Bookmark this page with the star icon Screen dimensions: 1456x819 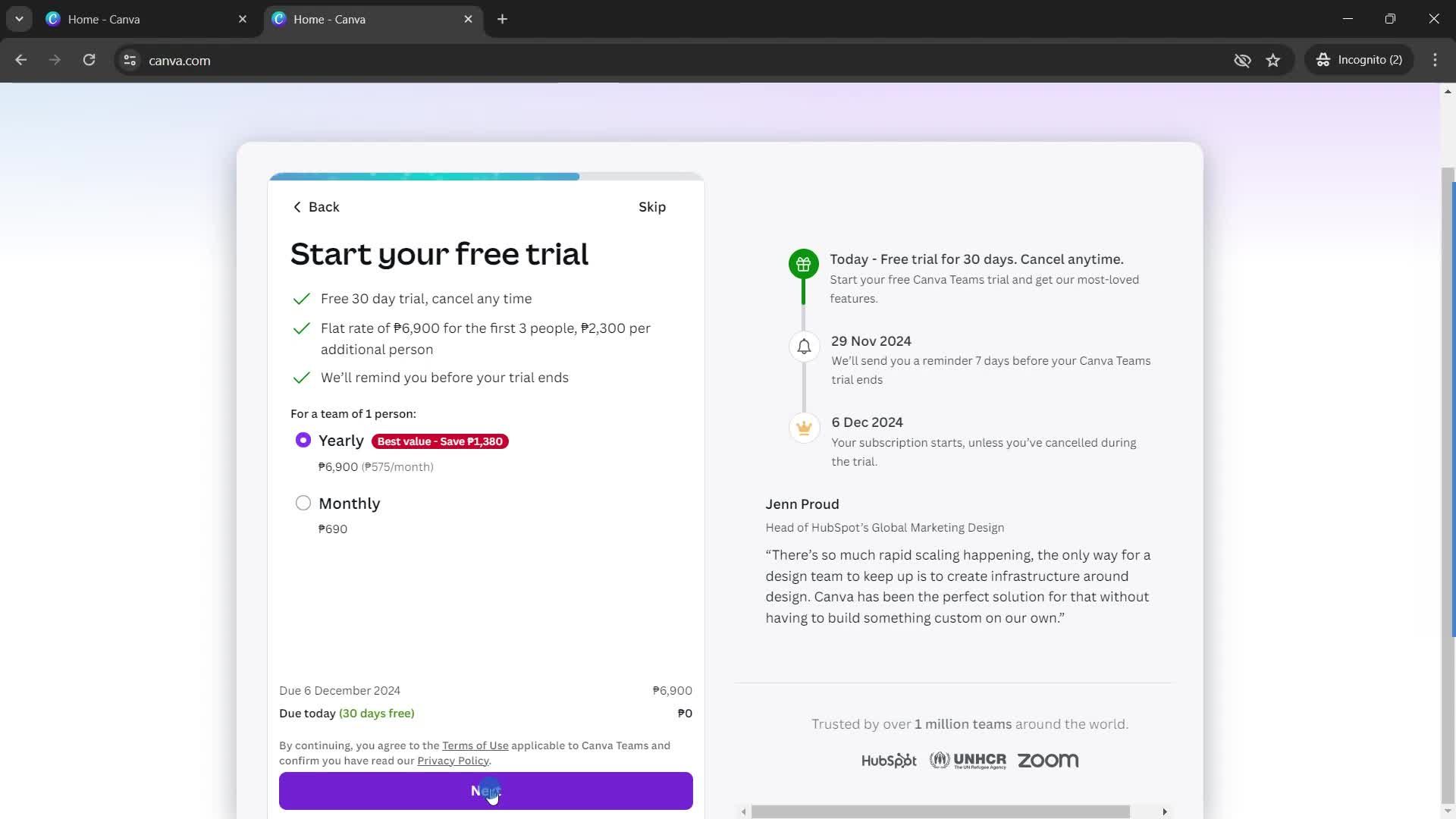click(1273, 60)
